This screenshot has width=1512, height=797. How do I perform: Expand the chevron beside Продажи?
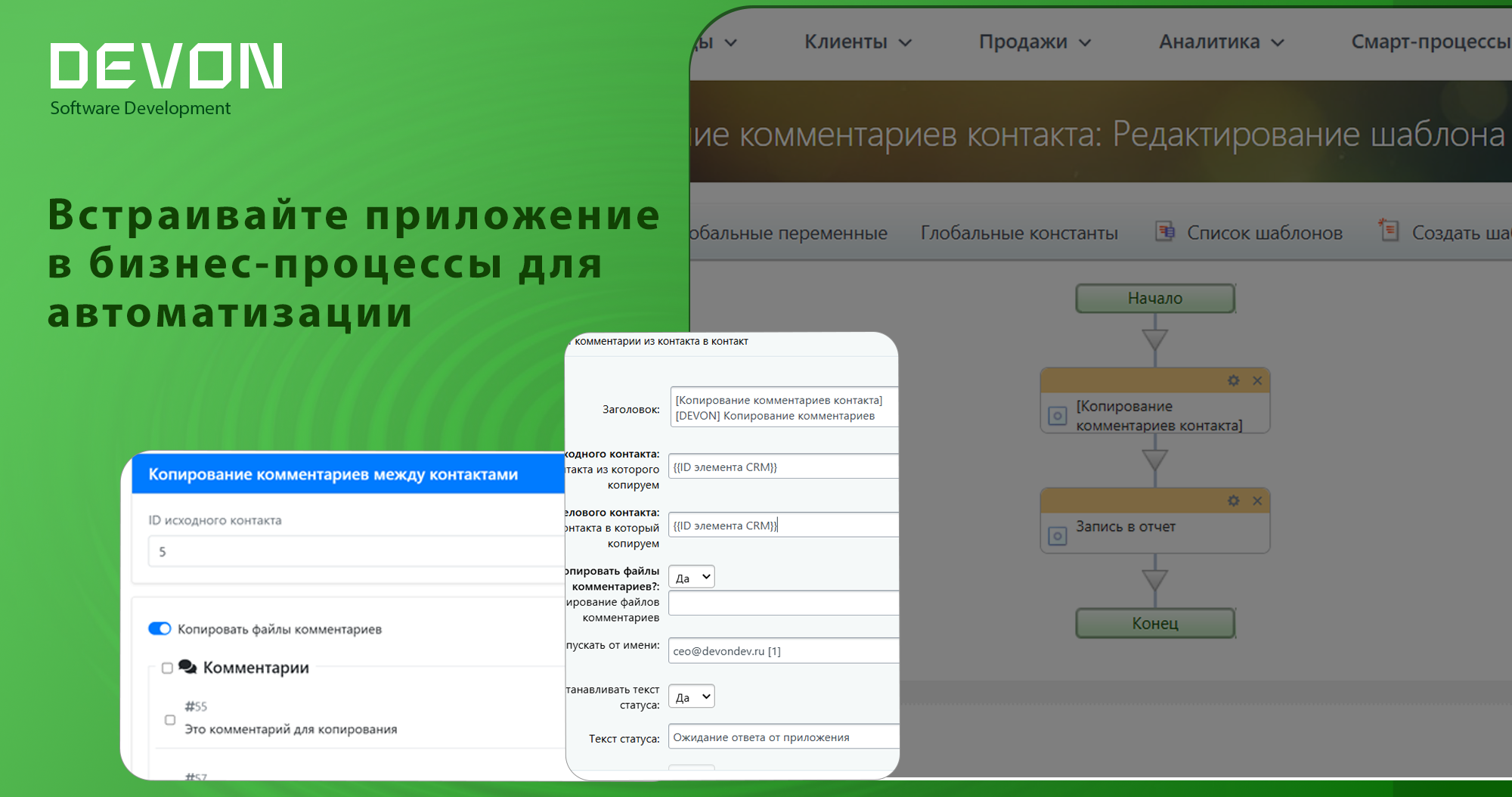pos(1085,43)
